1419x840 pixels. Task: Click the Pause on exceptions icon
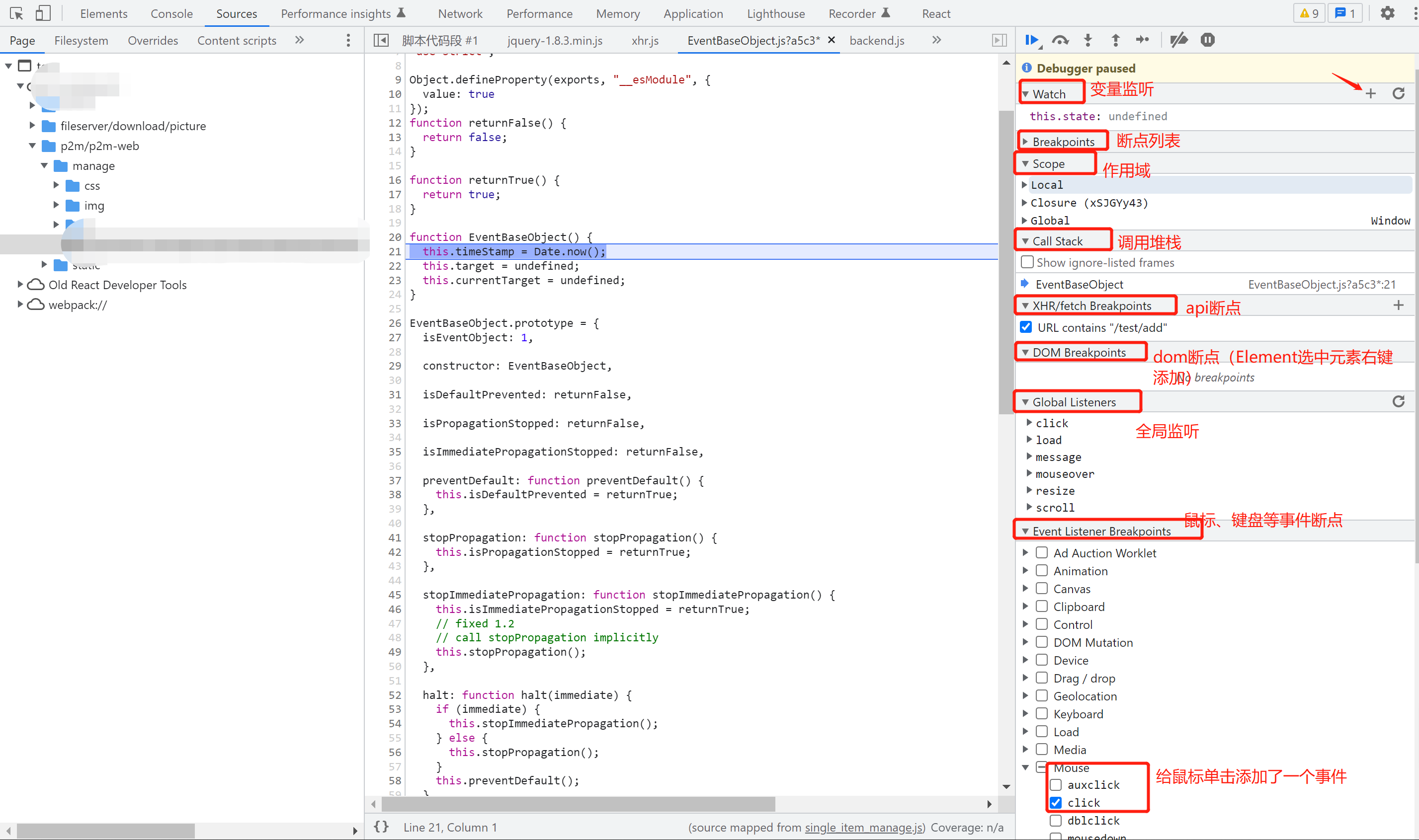tap(1207, 40)
